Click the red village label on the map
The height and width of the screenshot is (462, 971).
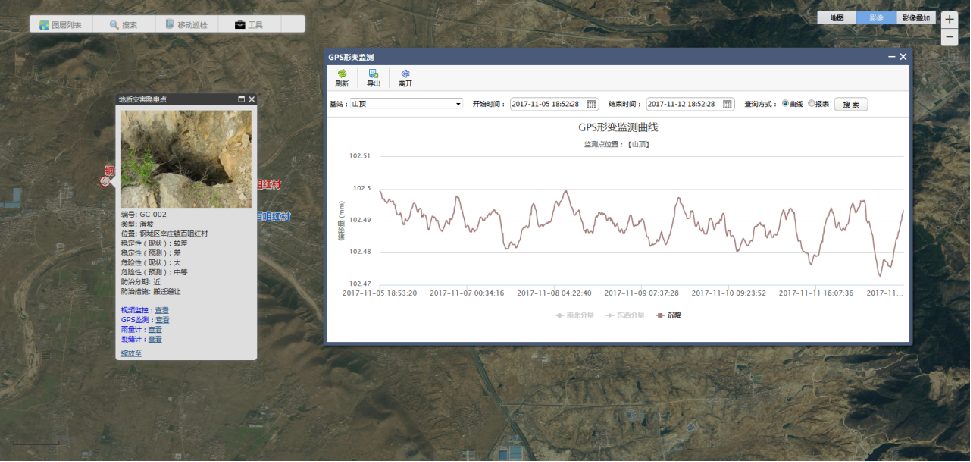(x=268, y=185)
